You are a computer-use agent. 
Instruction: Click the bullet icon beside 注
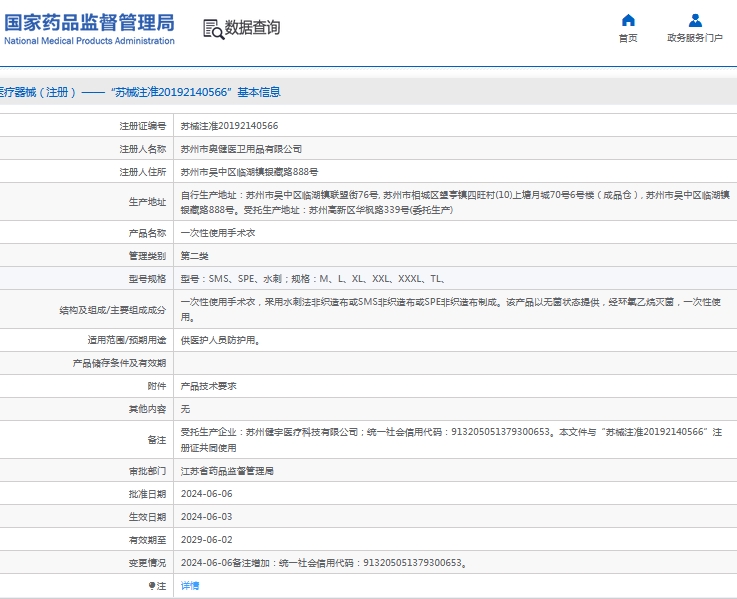152,585
